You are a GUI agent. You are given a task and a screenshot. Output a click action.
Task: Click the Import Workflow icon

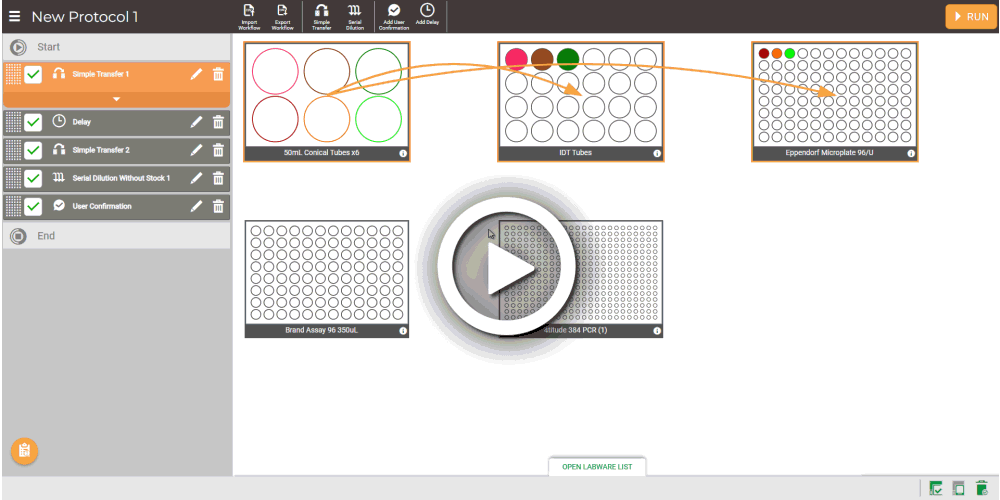pyautogui.click(x=249, y=14)
